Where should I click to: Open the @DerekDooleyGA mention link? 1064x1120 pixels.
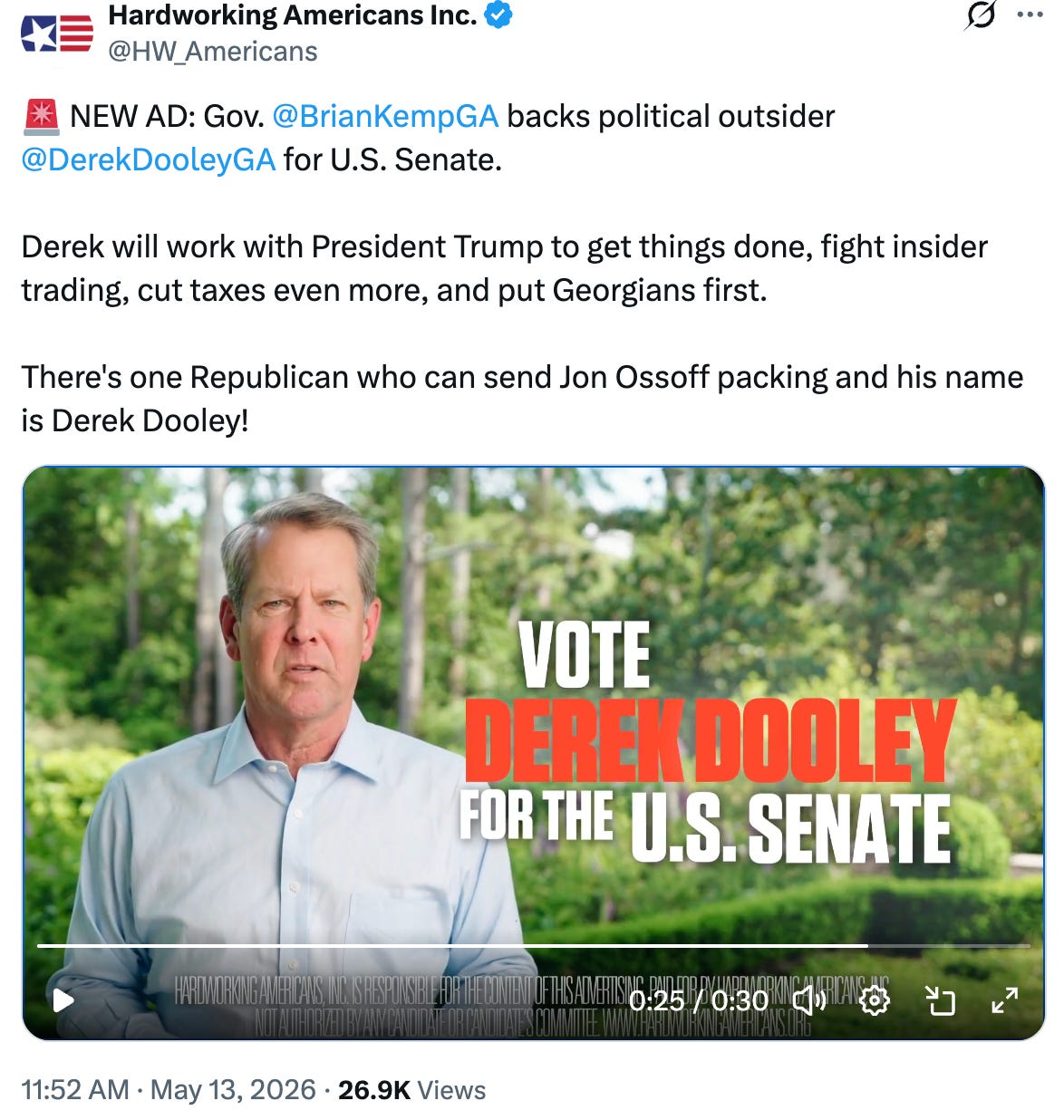(149, 159)
